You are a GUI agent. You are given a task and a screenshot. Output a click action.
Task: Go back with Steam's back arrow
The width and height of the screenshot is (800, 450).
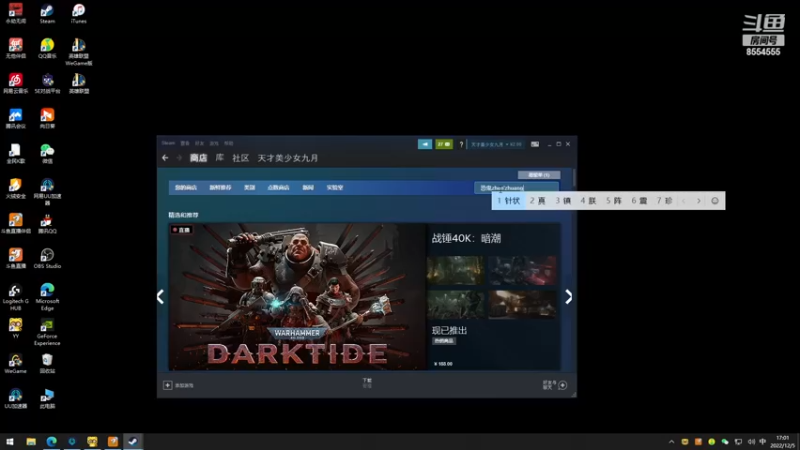[x=165, y=158]
